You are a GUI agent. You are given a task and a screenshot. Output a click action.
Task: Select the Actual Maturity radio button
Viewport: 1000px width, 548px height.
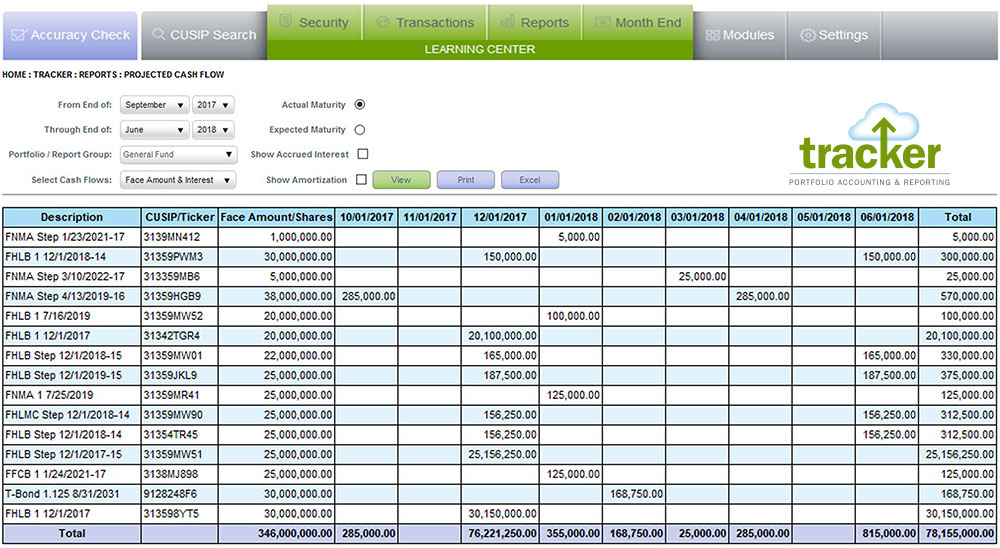tap(360, 104)
